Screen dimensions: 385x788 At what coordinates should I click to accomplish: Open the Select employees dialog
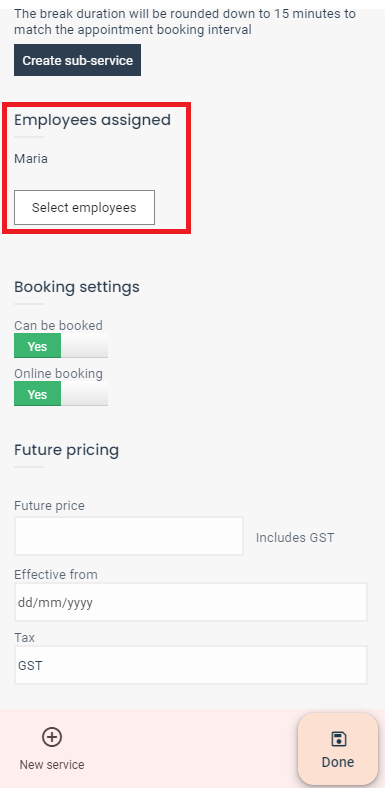(x=84, y=208)
